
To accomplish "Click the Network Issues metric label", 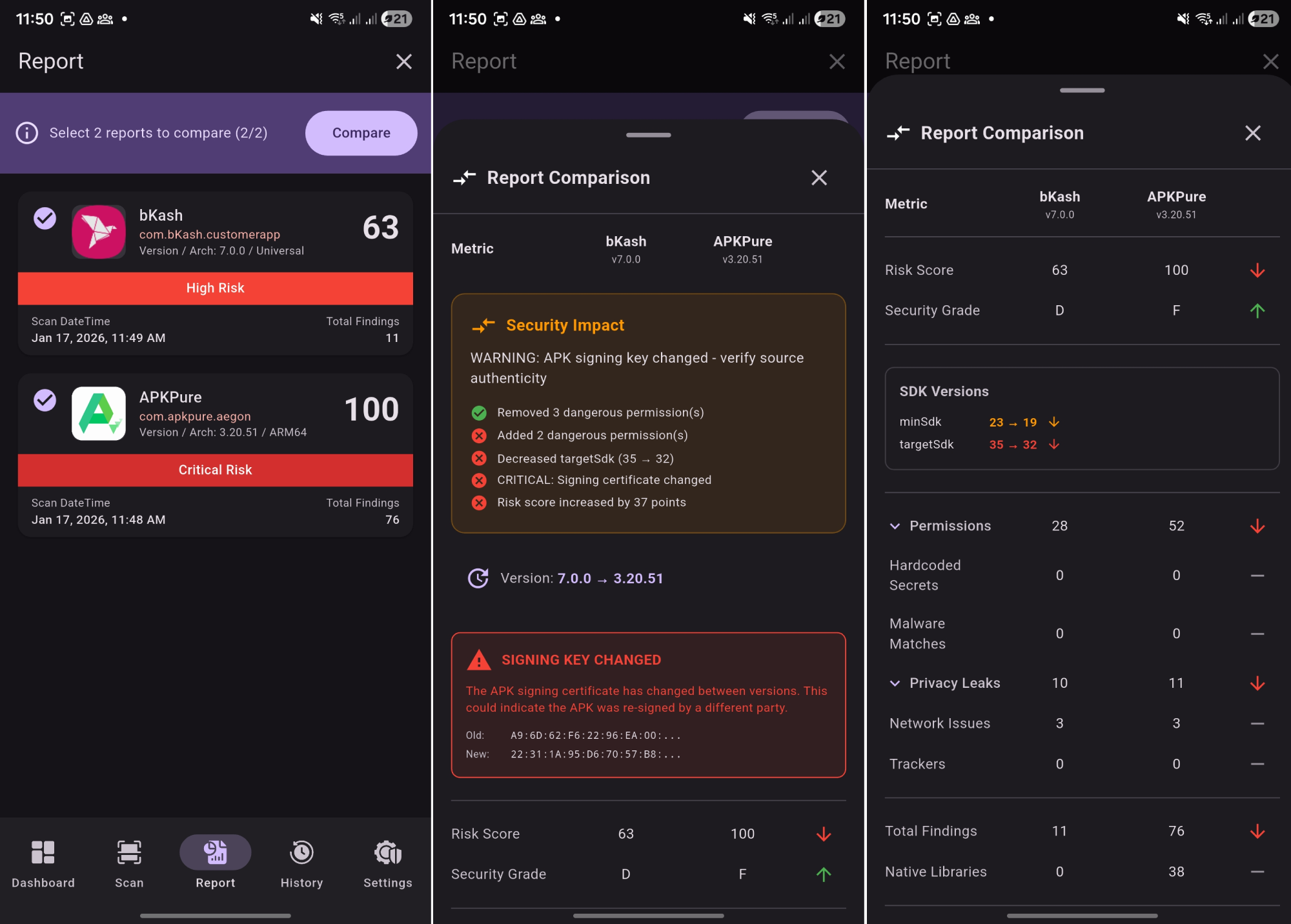I will pos(940,724).
